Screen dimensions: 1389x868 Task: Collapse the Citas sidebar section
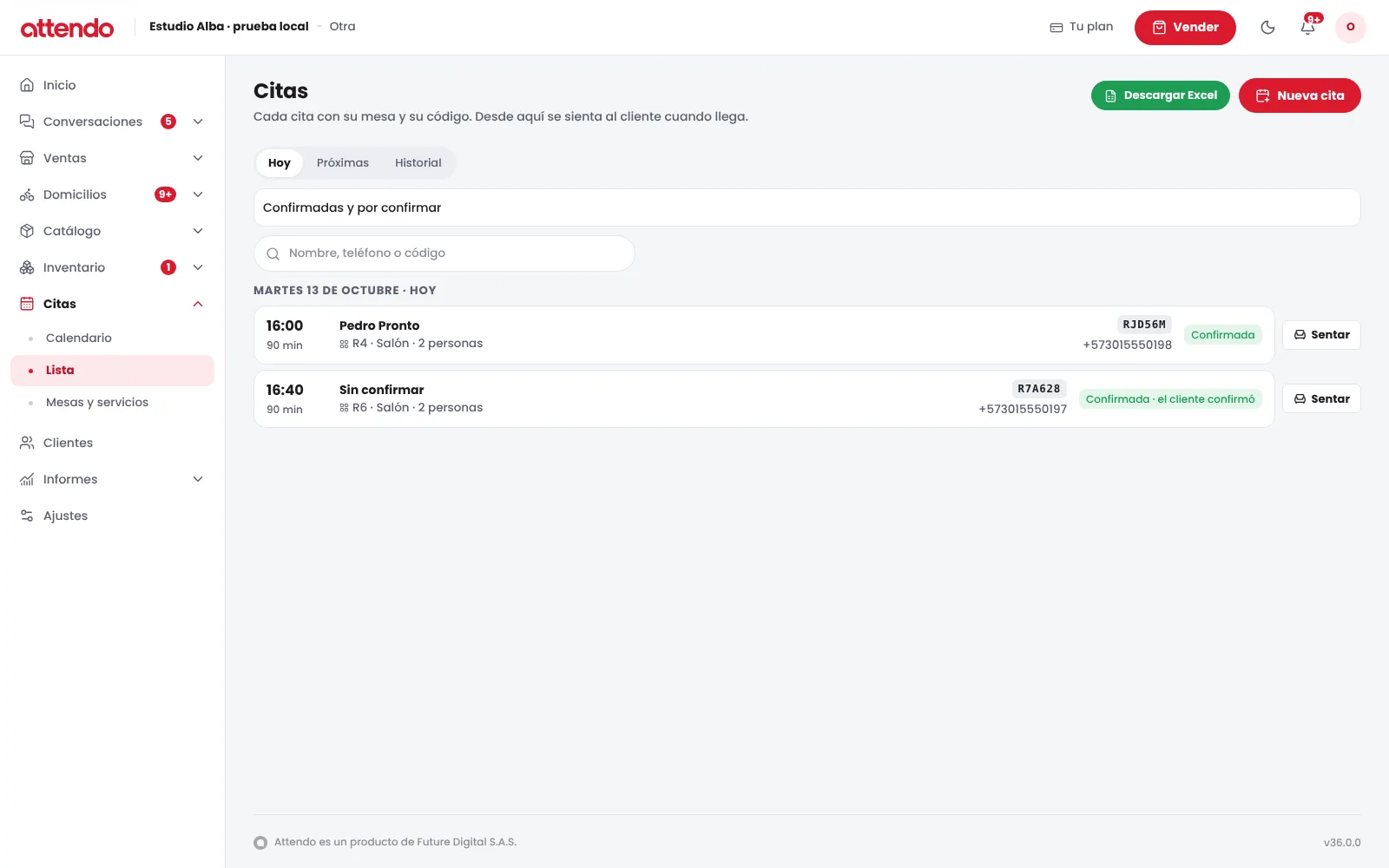point(198,304)
